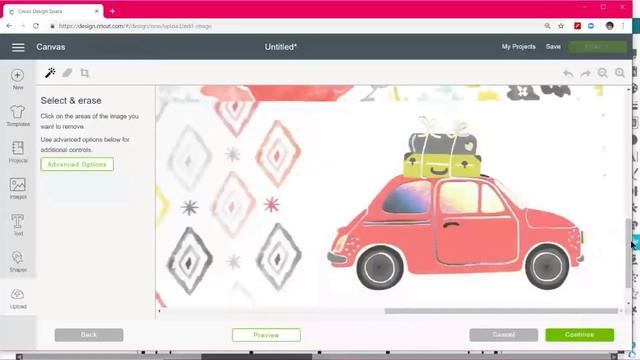Open Upload from the sidebar
This screenshot has height=360, width=640.
point(18,298)
